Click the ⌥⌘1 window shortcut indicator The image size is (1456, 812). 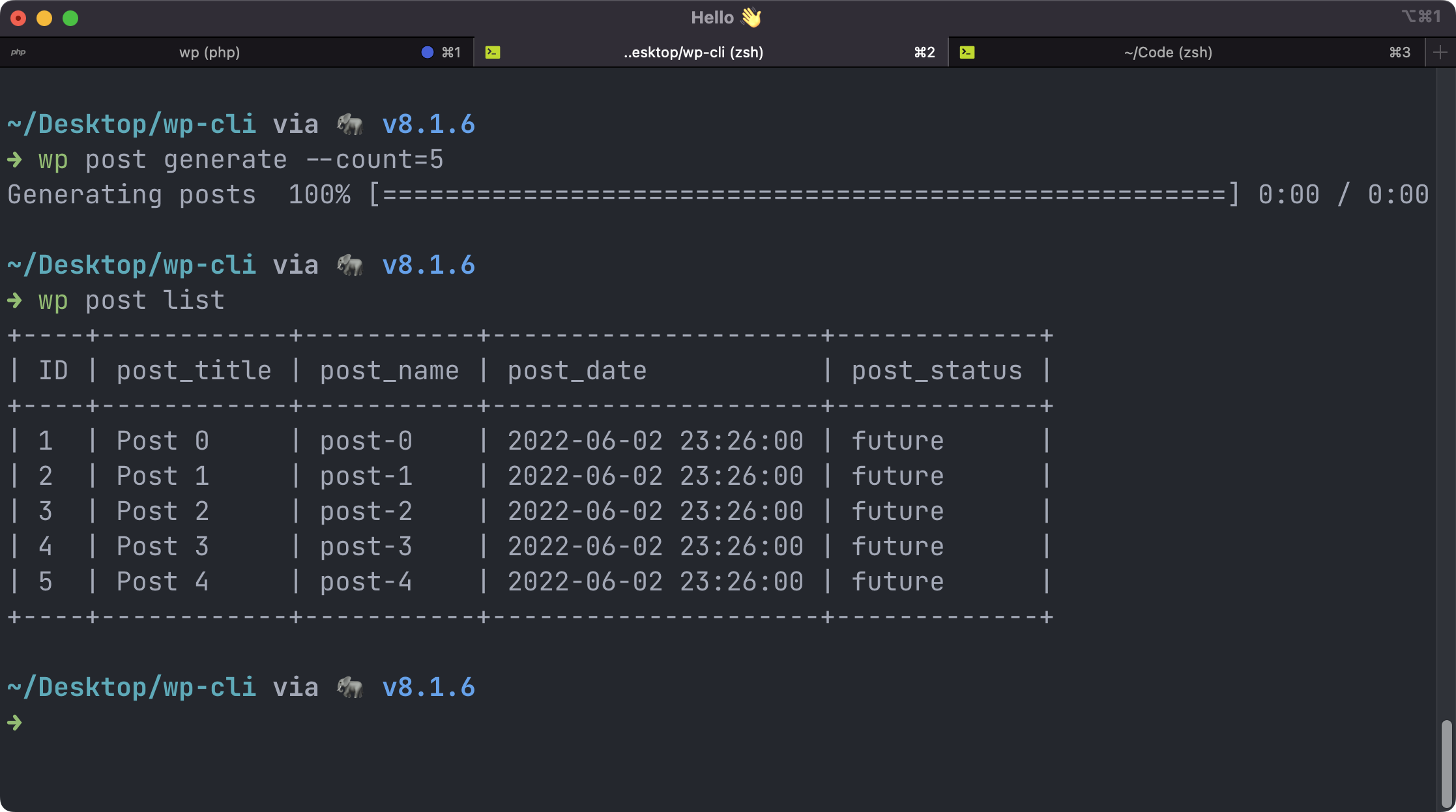(x=1421, y=16)
